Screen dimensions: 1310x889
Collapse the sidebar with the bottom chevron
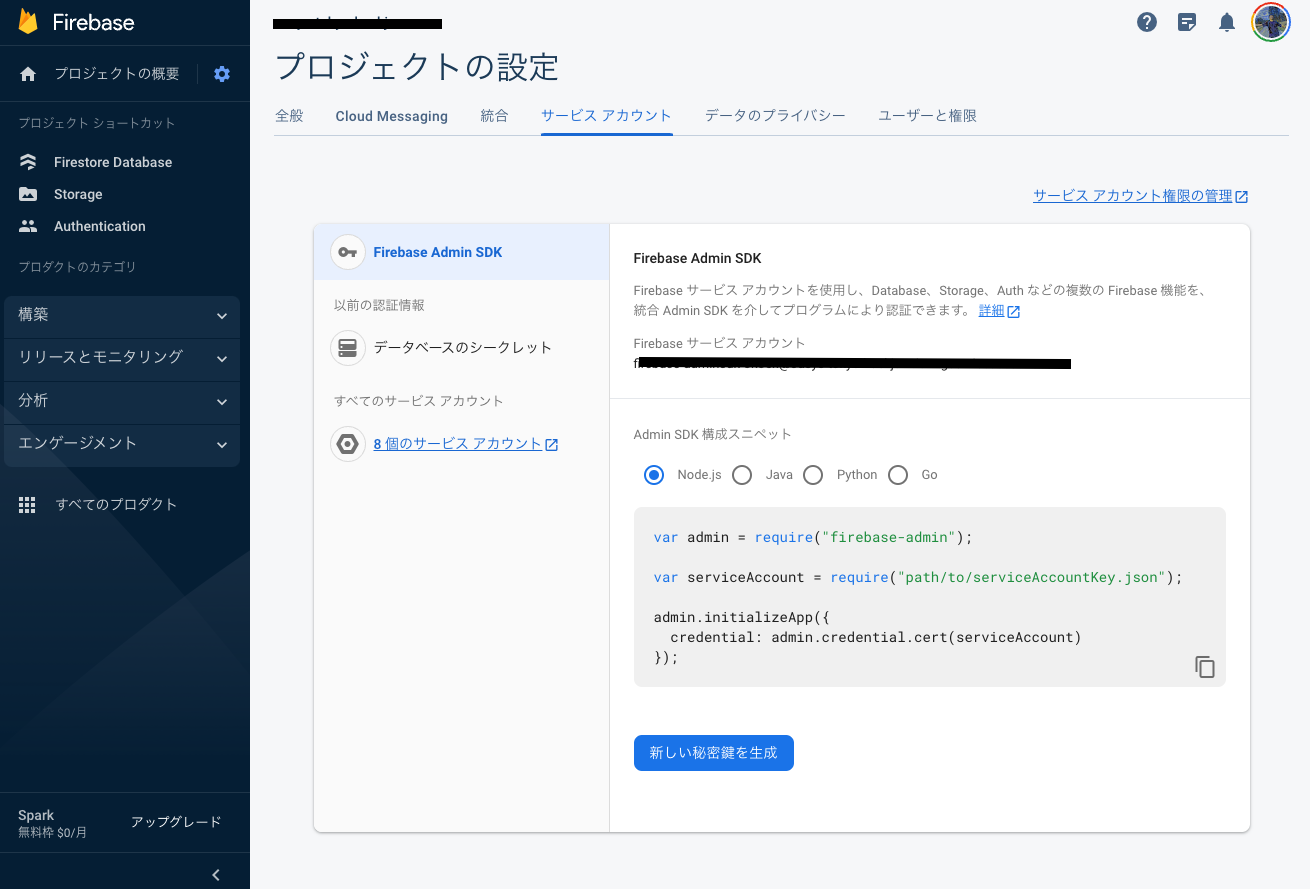click(x=216, y=875)
